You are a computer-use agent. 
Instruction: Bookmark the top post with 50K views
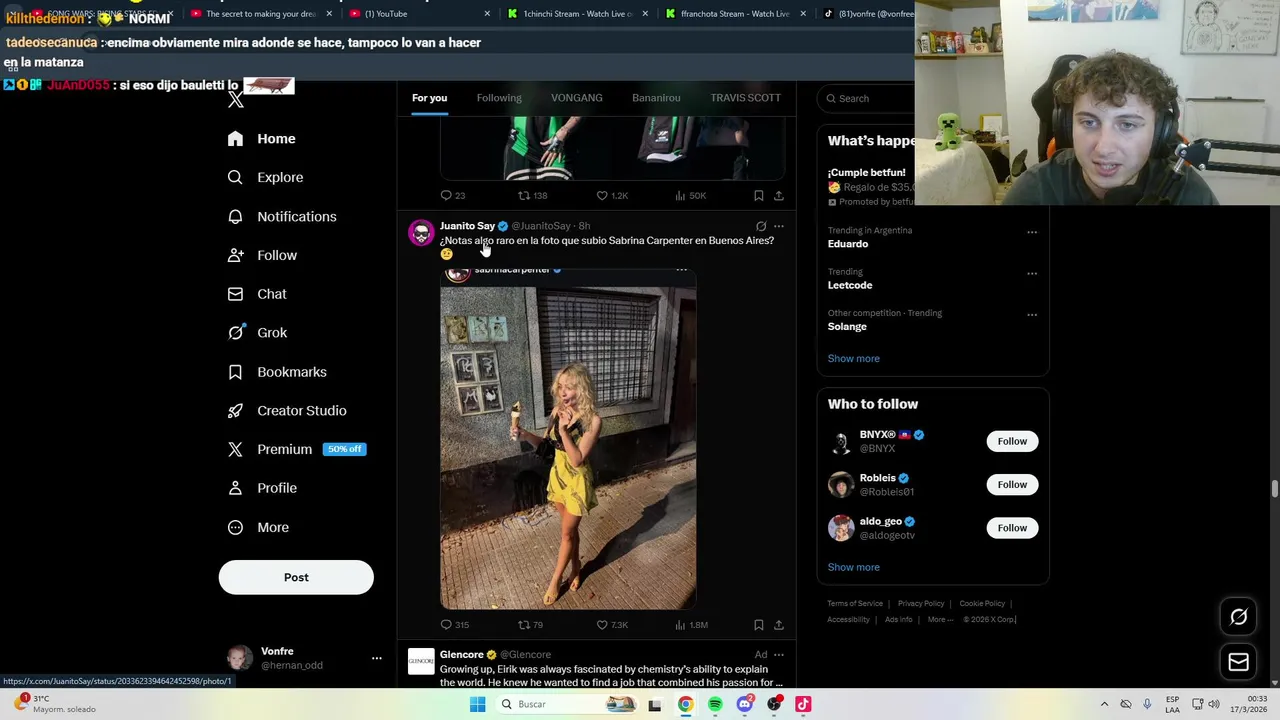758,195
